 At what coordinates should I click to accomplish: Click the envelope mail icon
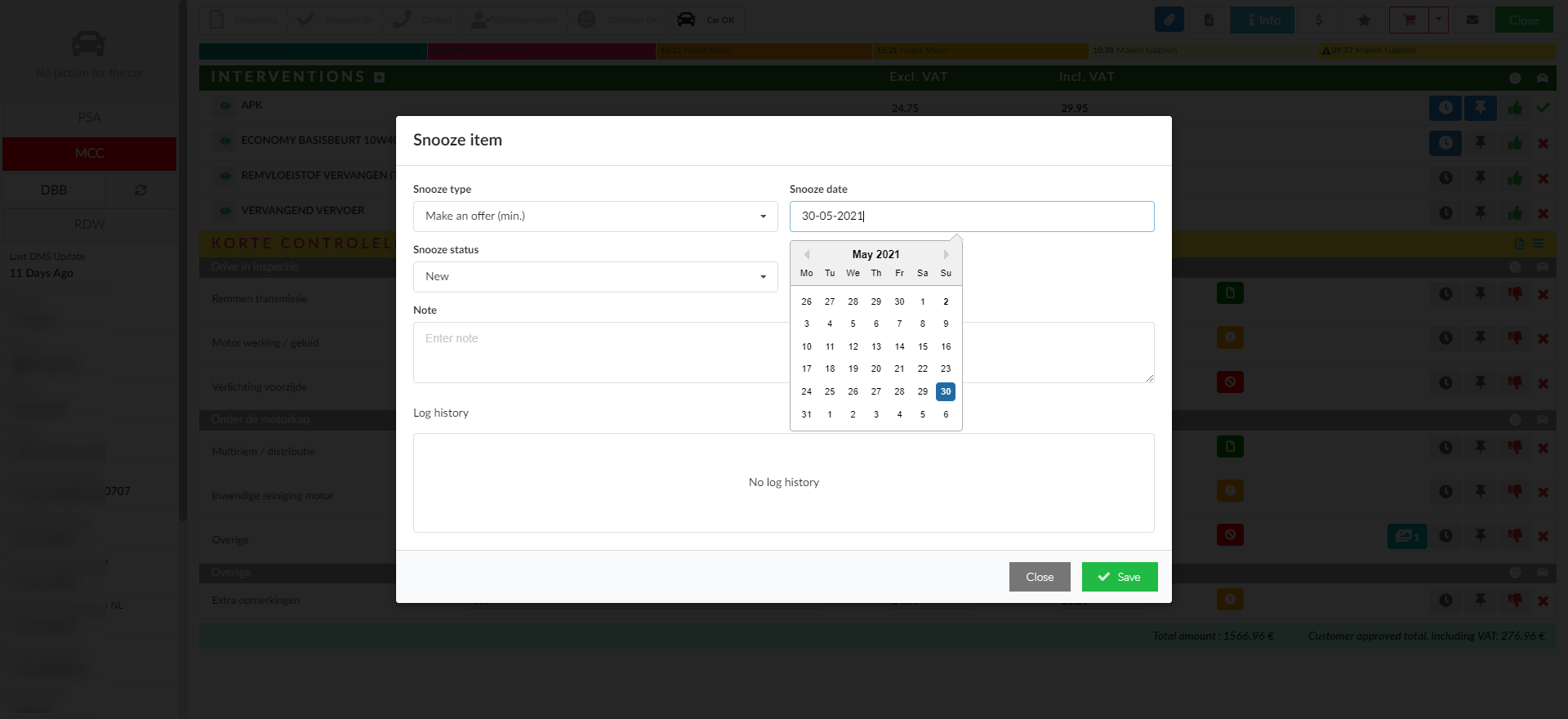1472,20
